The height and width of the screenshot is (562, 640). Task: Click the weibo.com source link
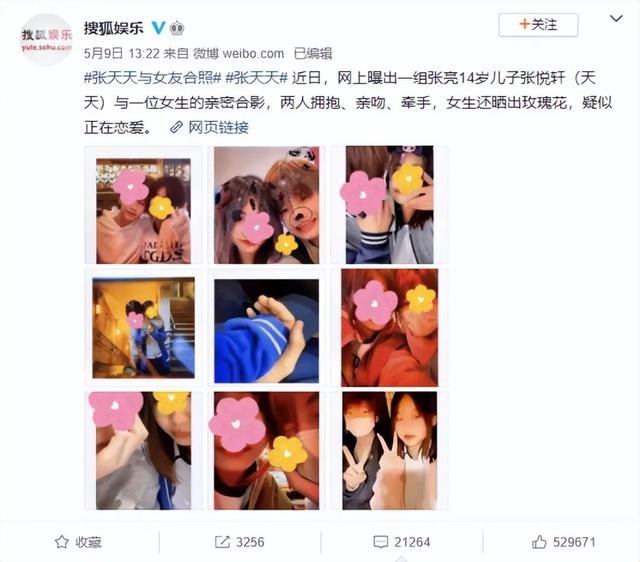(x=253, y=53)
